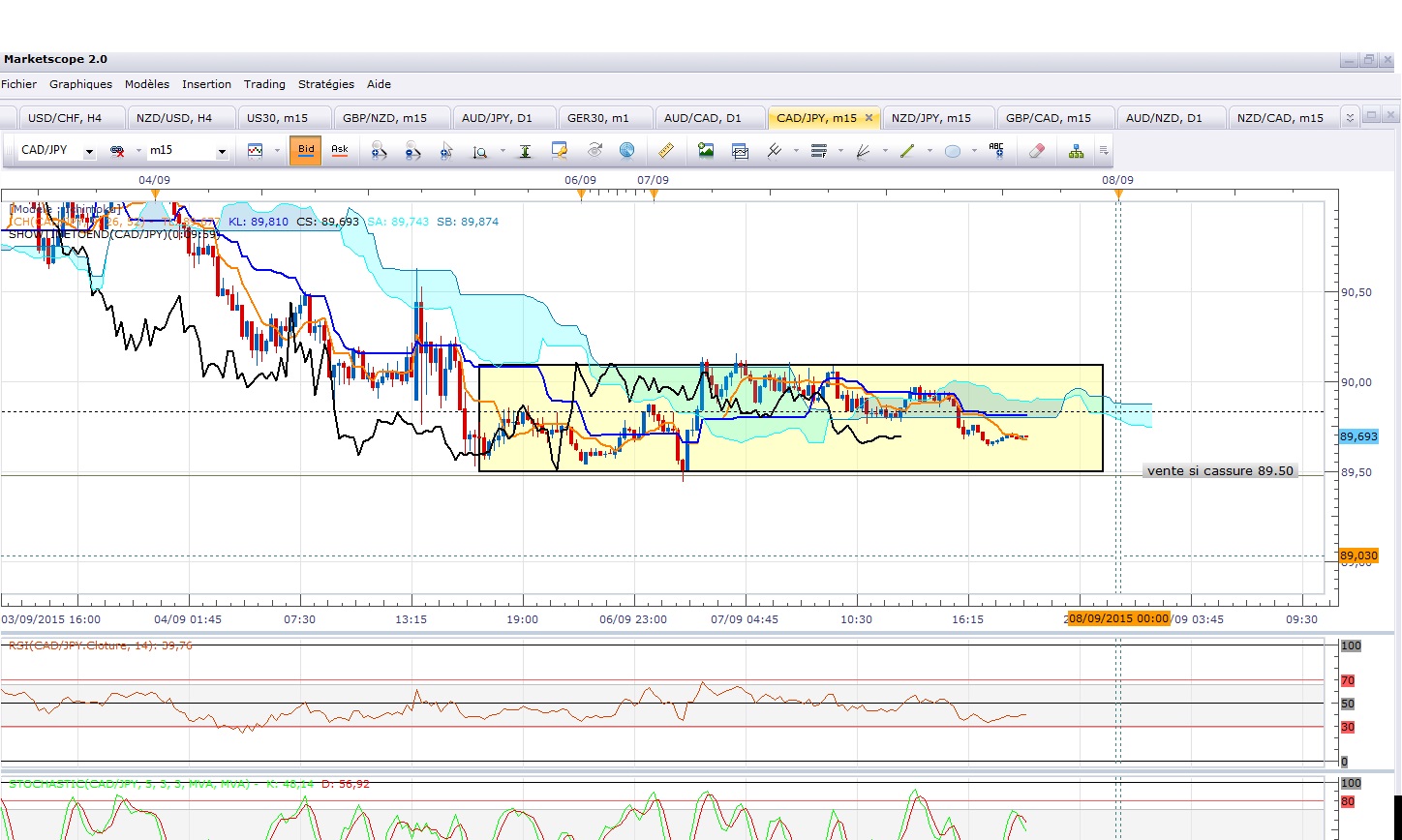Switch to the AUD/JPY, D1 tab

click(504, 118)
